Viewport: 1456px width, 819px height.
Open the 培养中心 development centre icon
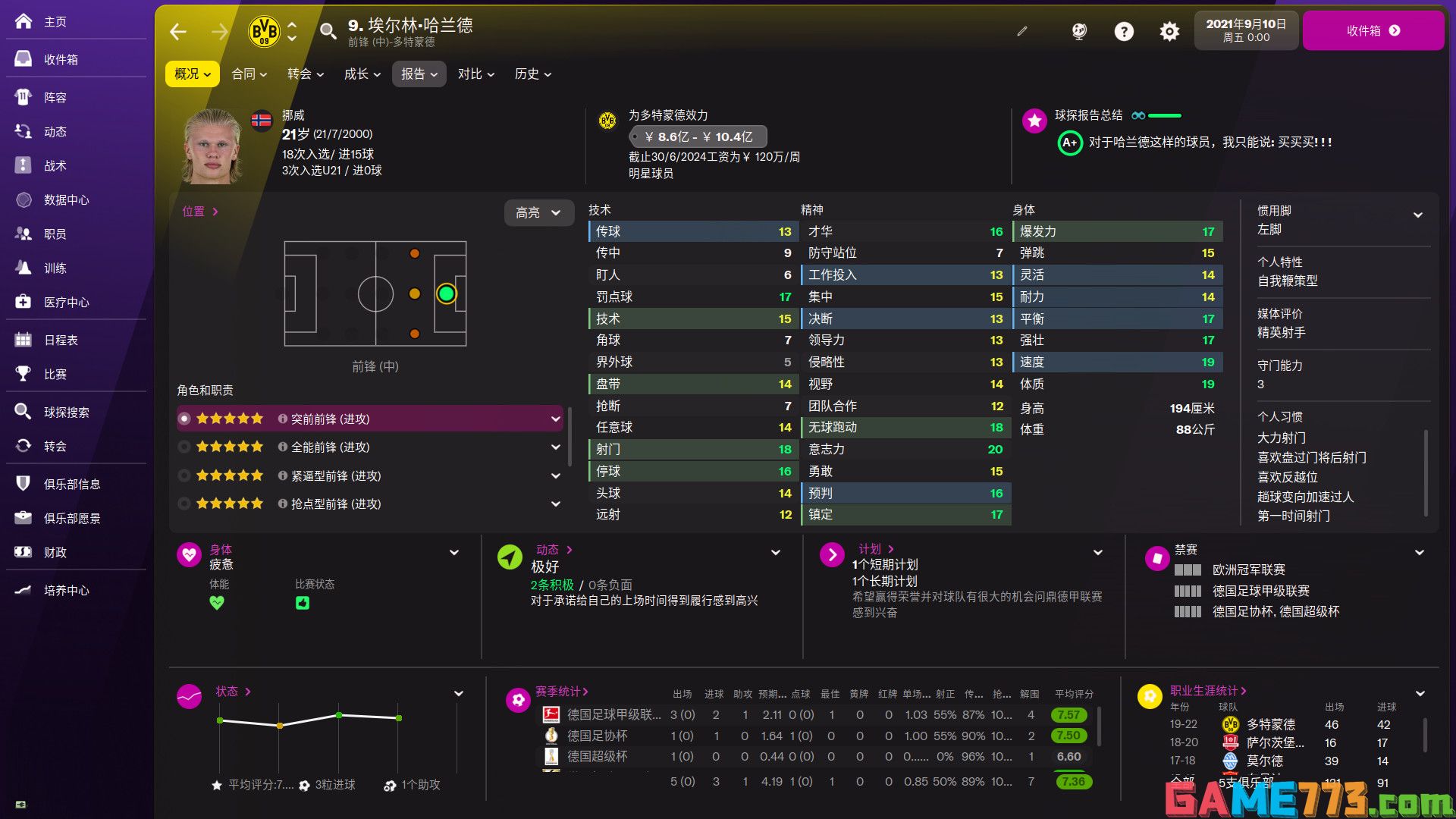pyautogui.click(x=24, y=590)
